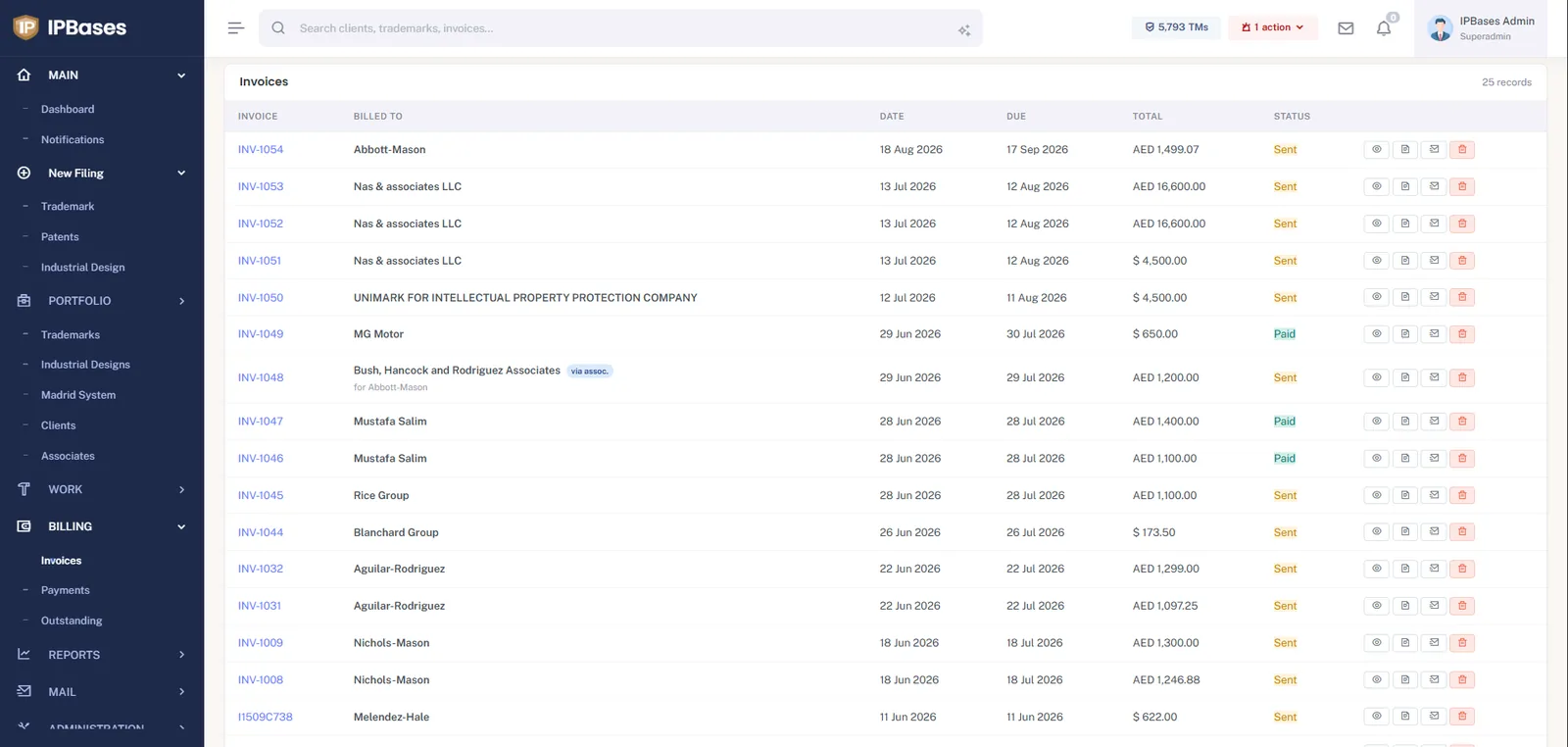Focus the search clients, trademarks, invoices field

coord(620,28)
